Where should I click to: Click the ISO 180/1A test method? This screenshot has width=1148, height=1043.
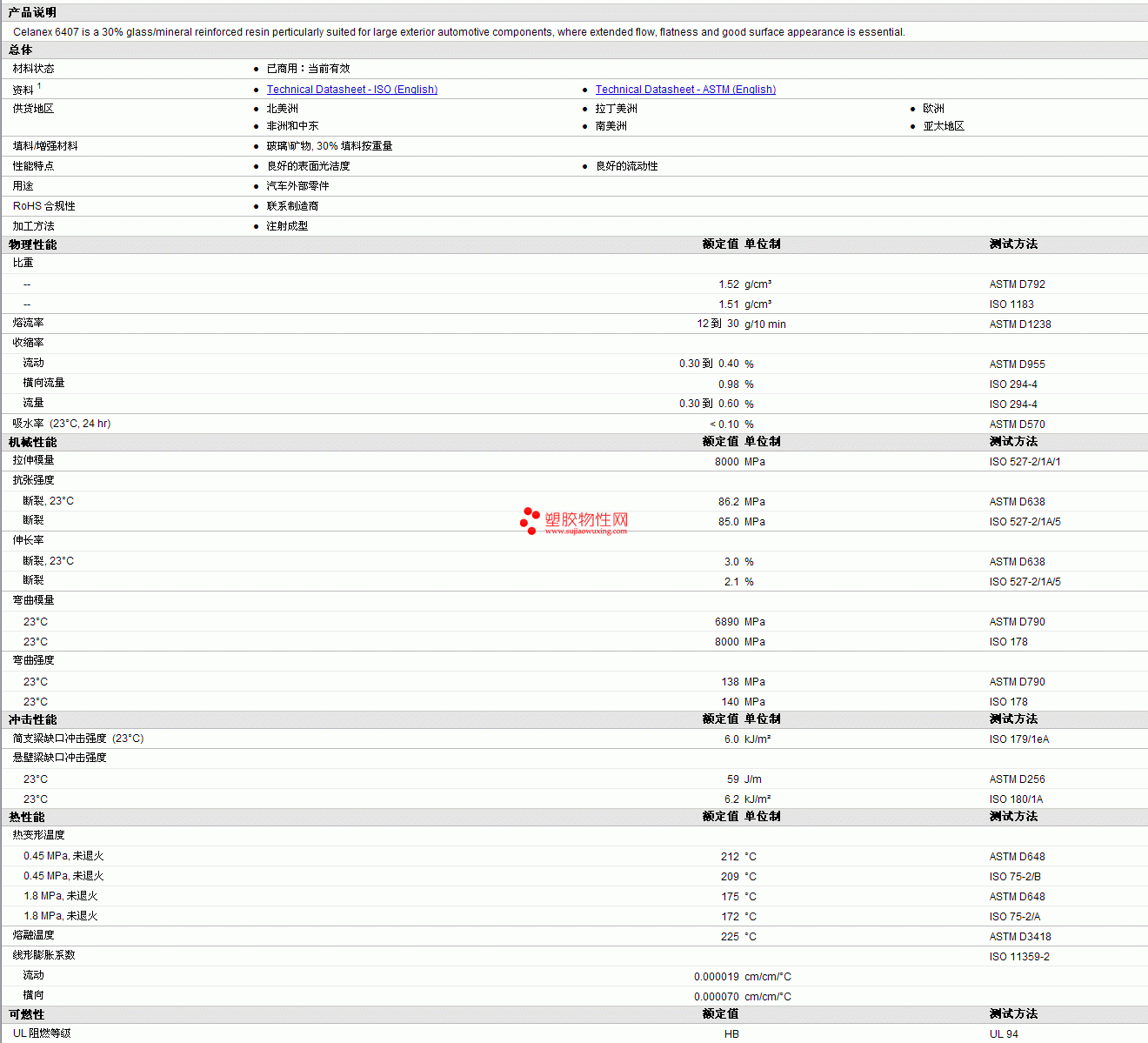[x=1017, y=799]
